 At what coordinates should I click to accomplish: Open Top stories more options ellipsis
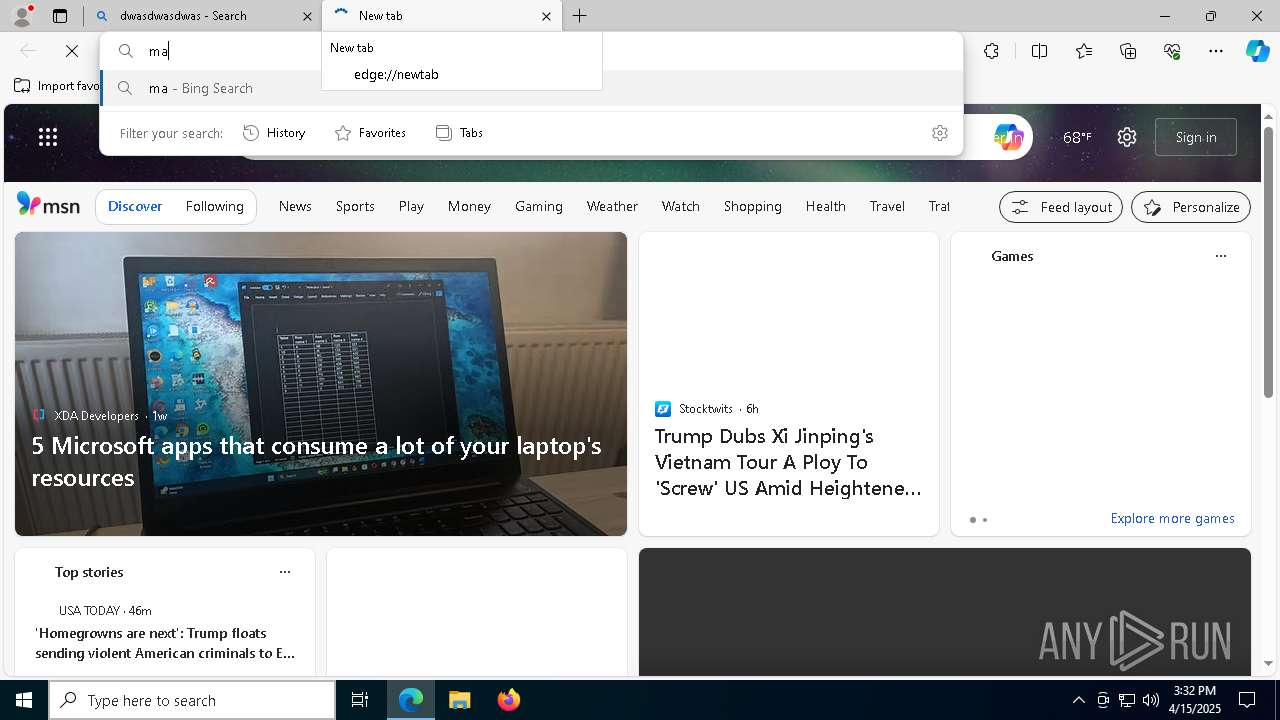tap(284, 572)
